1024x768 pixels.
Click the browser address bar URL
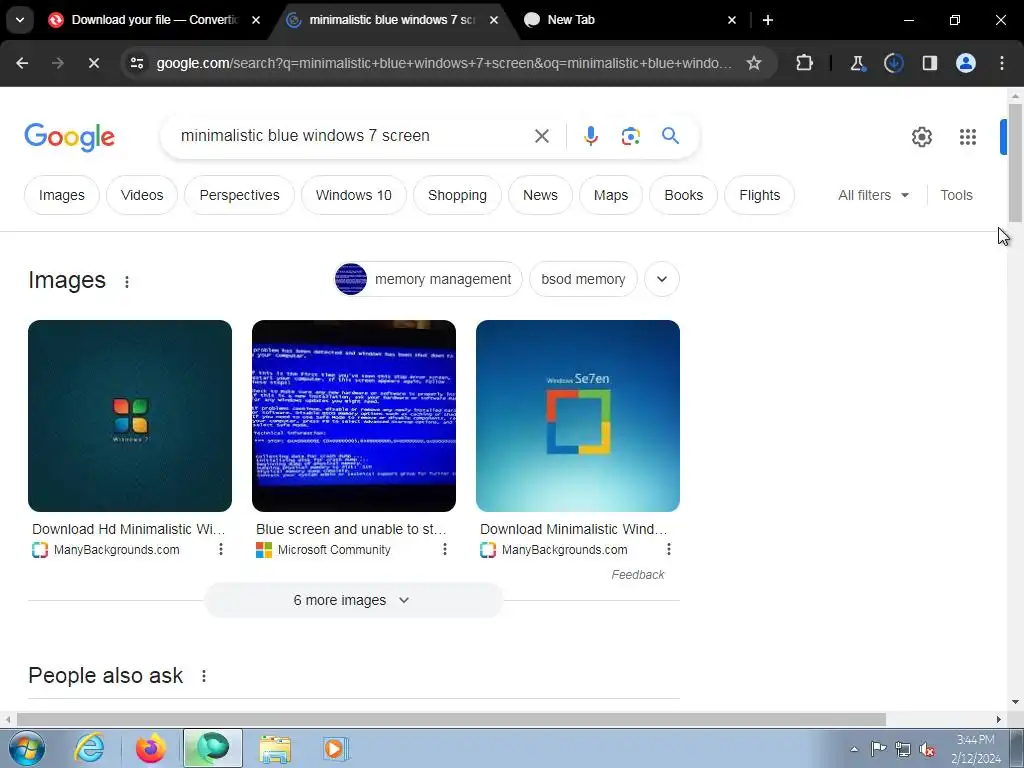pyautogui.click(x=444, y=63)
